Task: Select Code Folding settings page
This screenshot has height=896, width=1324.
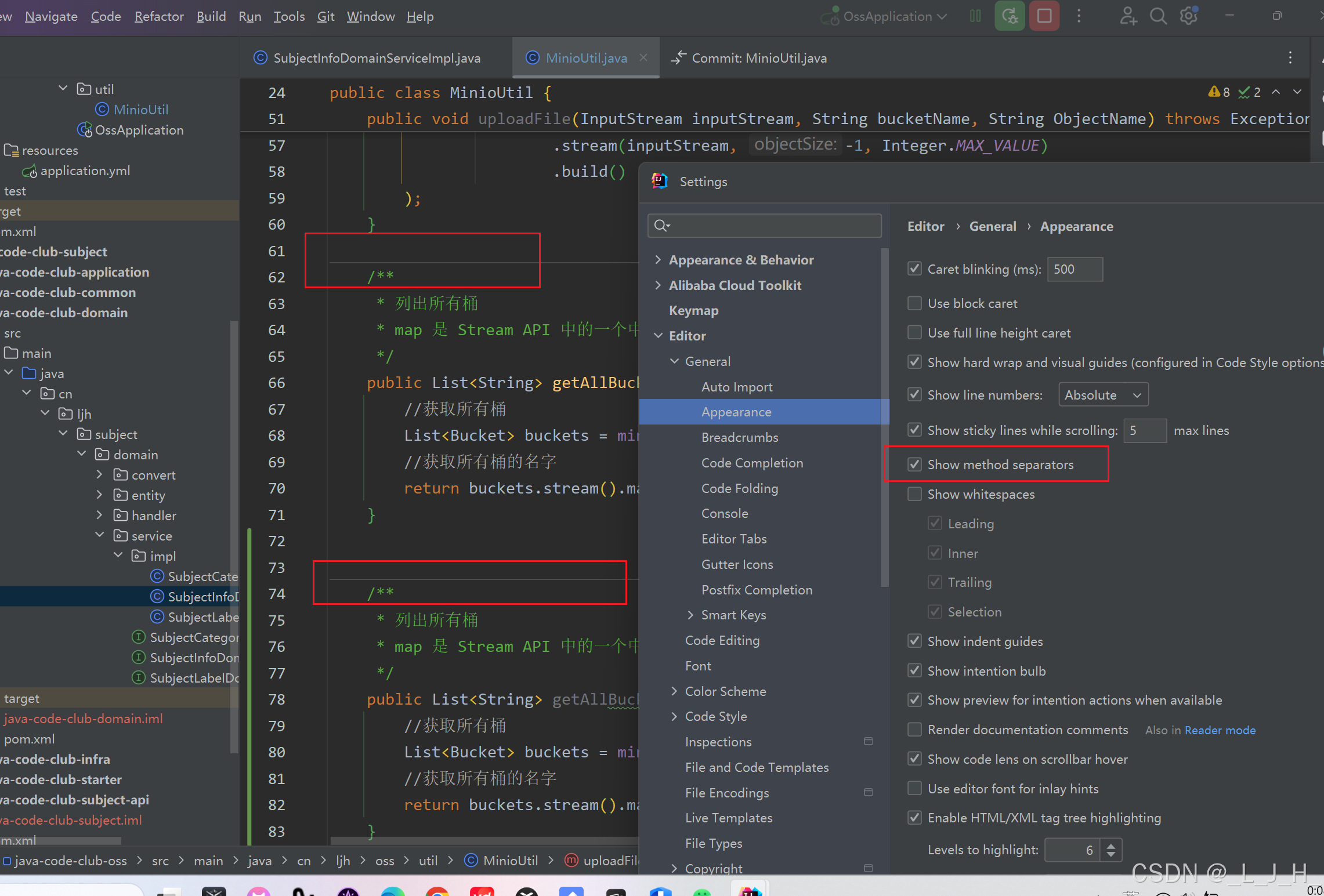Action: pos(739,488)
